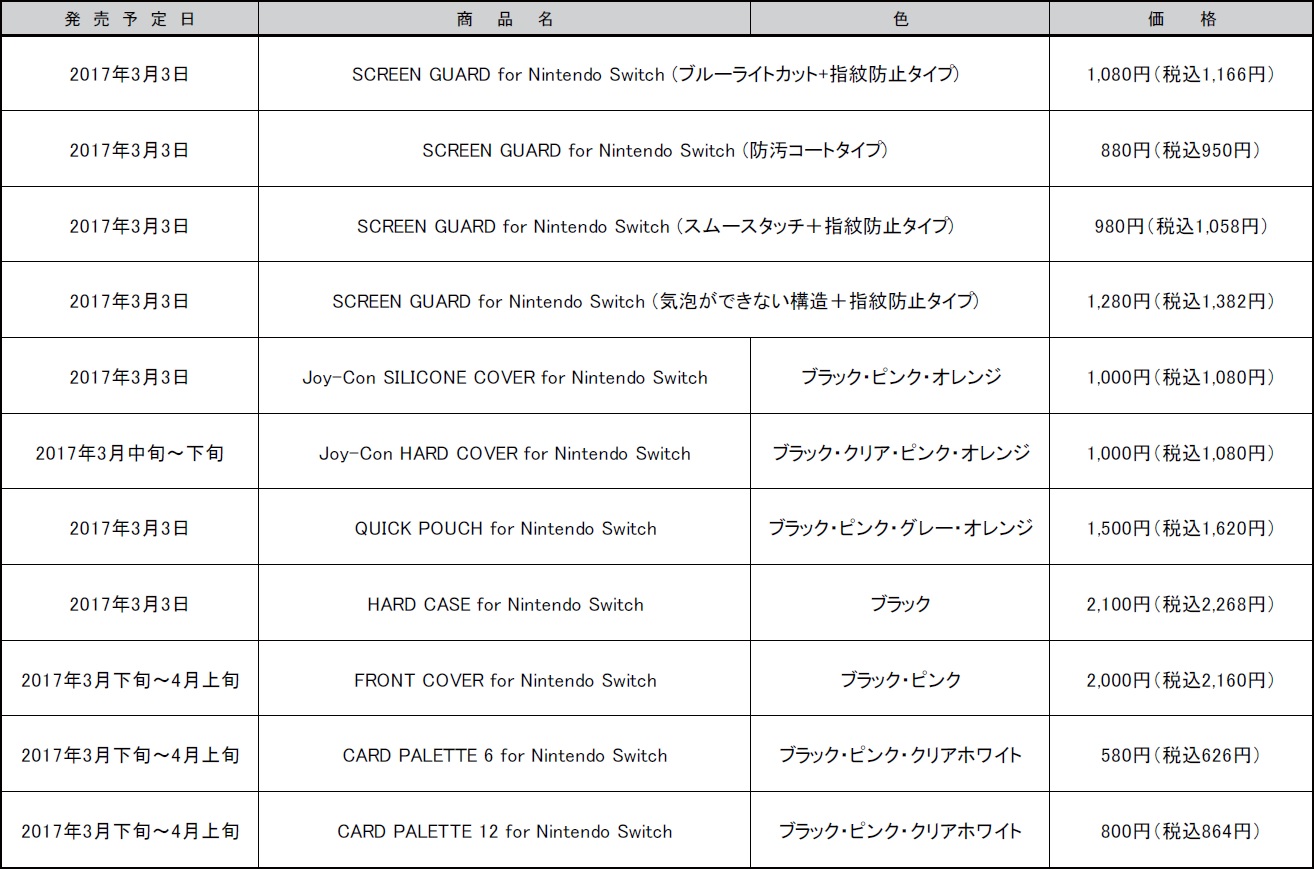Click the Joy-Con SILICONE COVER price cell
The height and width of the screenshot is (870, 1314).
tap(1181, 377)
